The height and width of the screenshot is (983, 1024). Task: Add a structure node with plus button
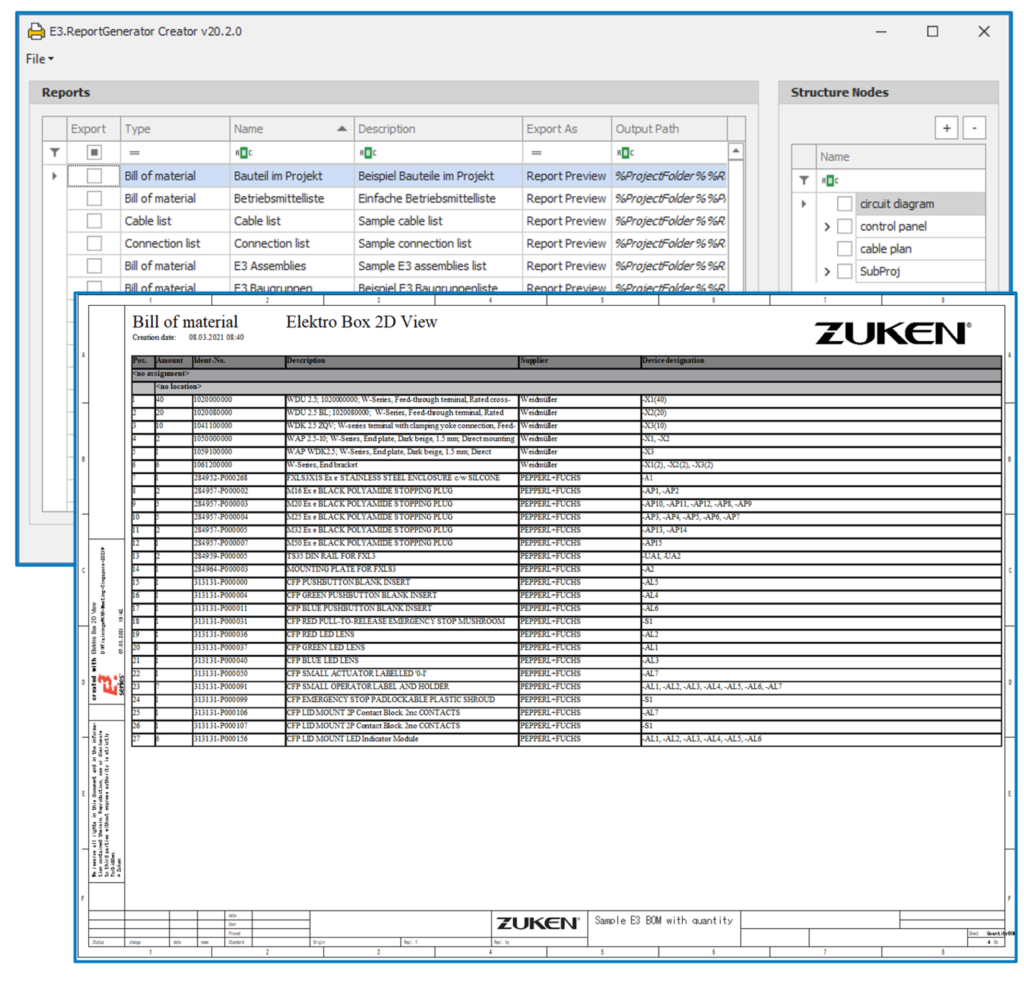(946, 128)
